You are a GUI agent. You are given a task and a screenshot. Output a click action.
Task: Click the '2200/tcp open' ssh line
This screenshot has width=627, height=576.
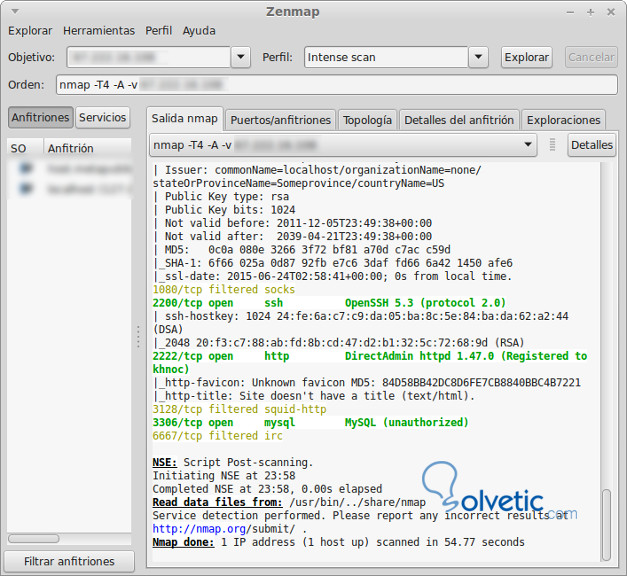click(x=329, y=303)
